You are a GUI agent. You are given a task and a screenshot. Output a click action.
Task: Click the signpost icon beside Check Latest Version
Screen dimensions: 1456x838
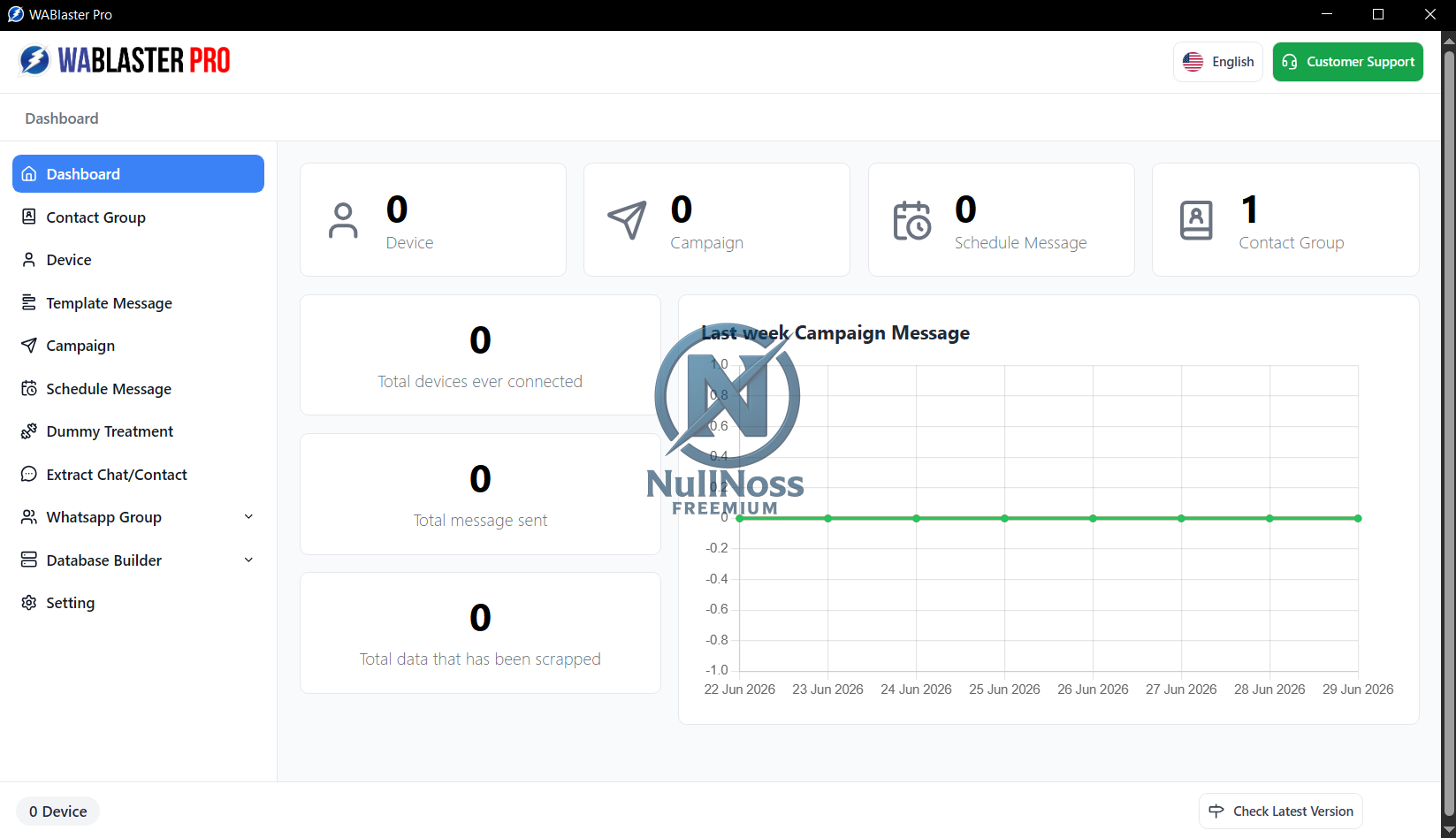[1216, 811]
